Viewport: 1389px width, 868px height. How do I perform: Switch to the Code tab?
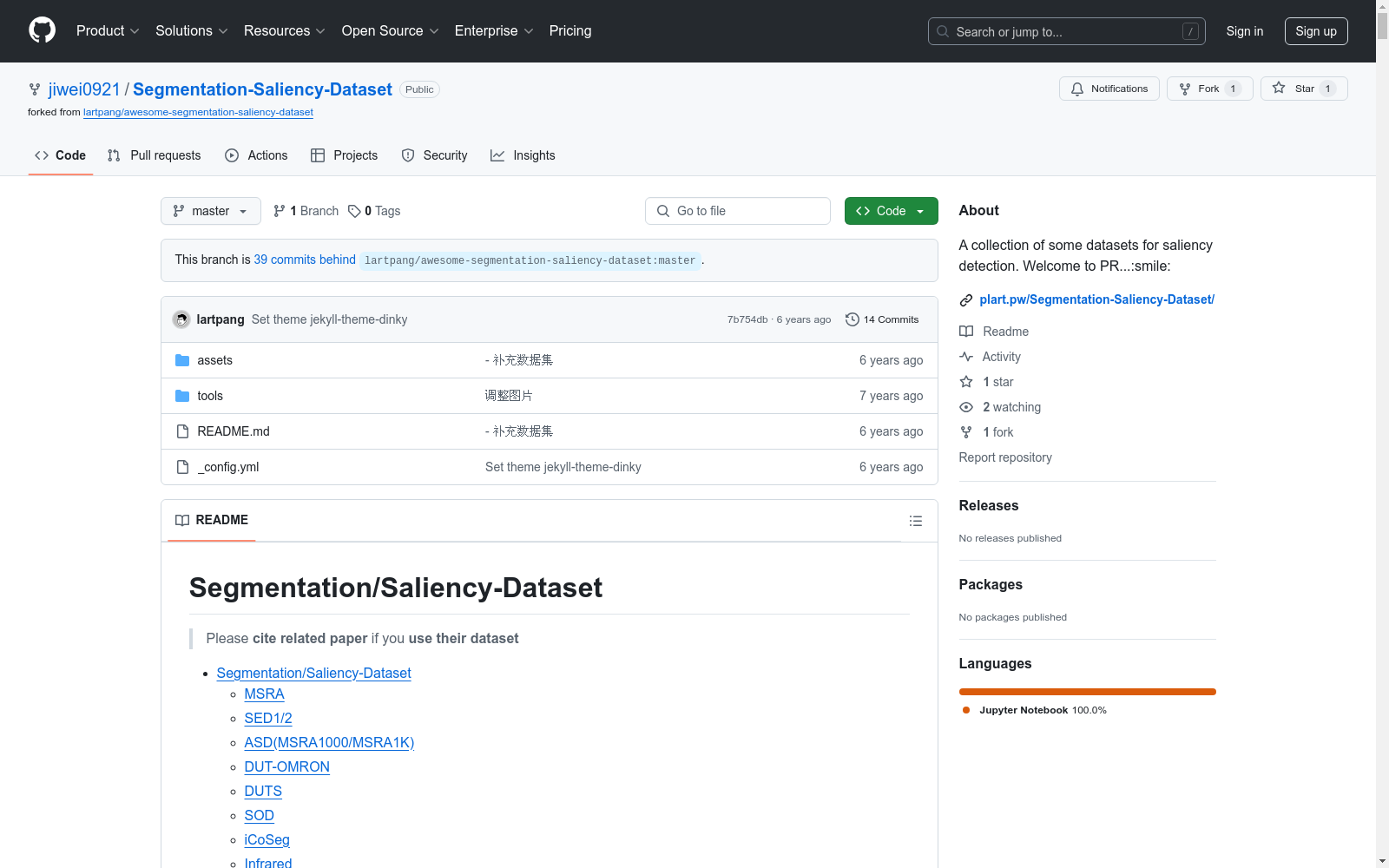coord(61,155)
